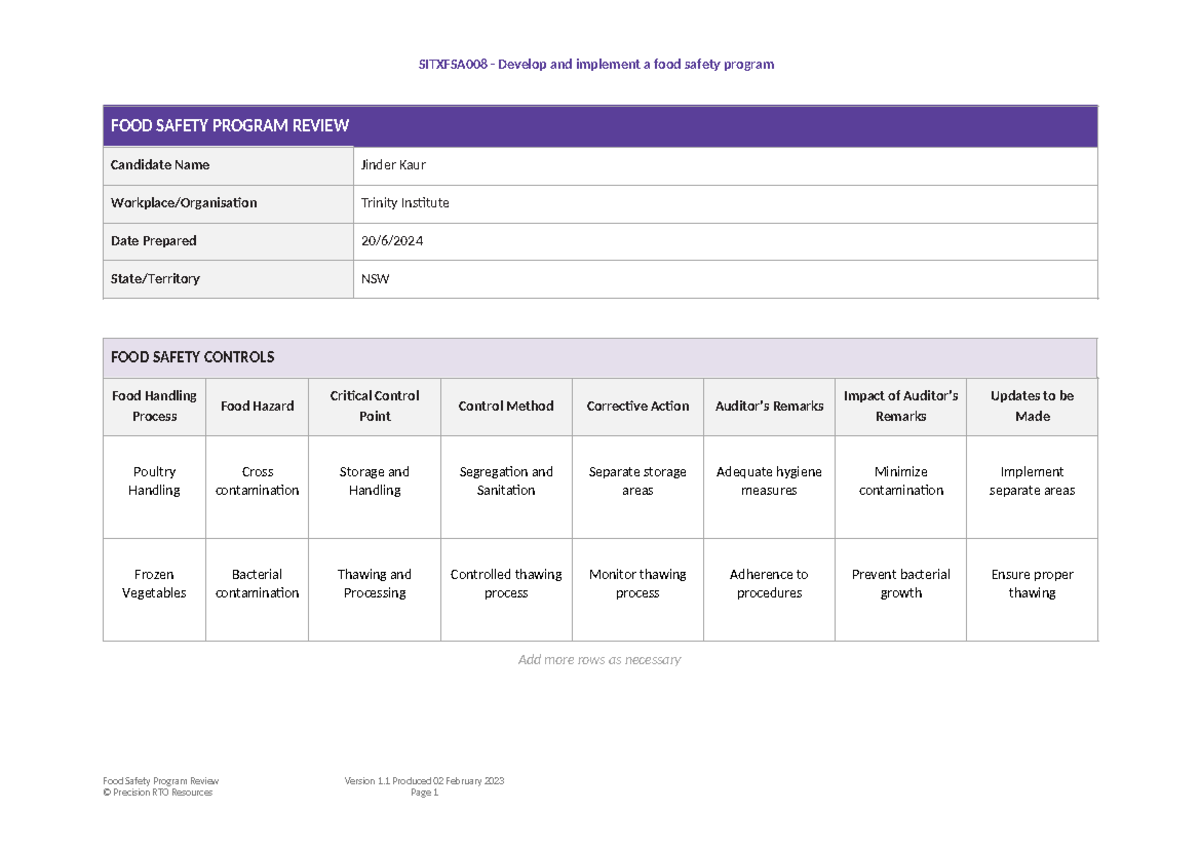Click the Corrective Action column header
The width and height of the screenshot is (1200, 849).
tap(638, 406)
